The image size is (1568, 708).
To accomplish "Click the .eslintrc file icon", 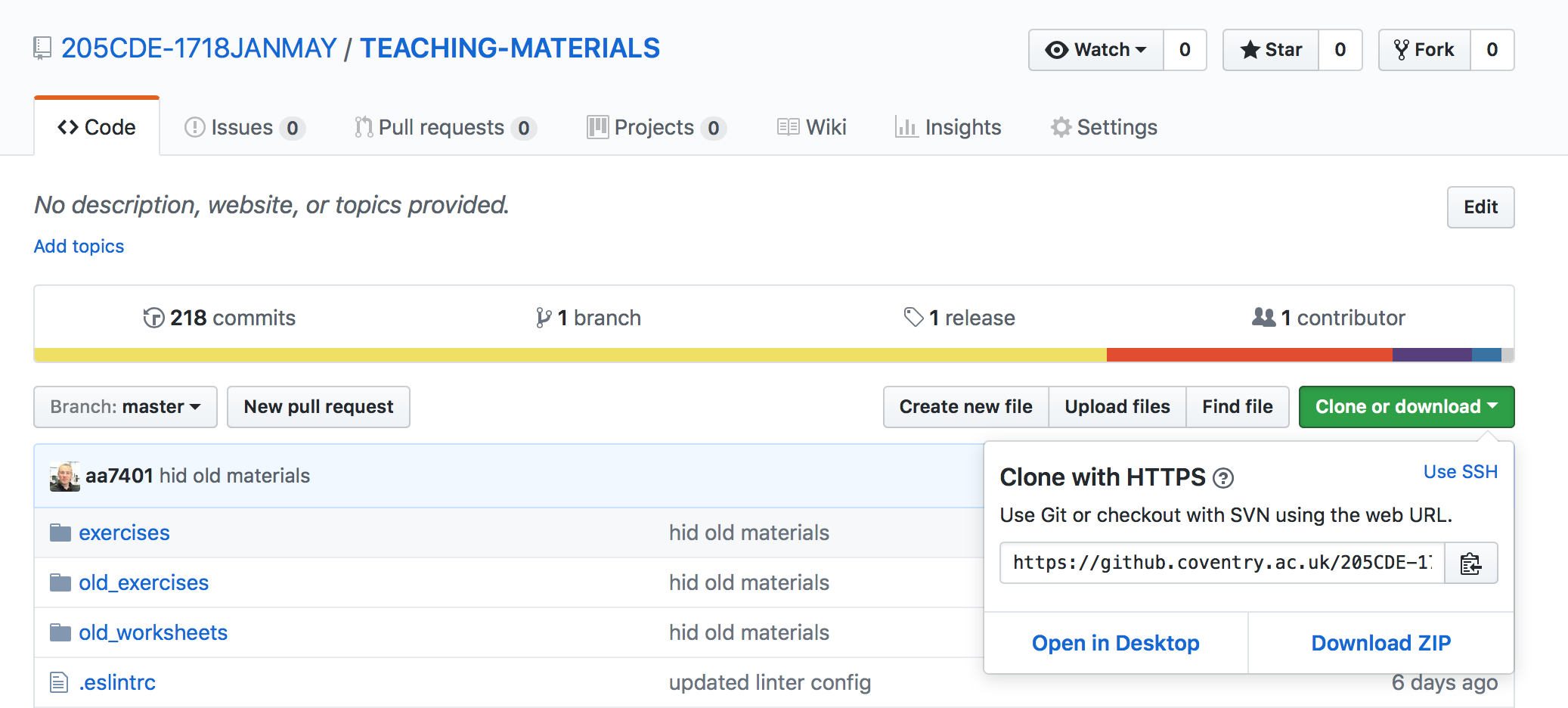I will coord(59,683).
